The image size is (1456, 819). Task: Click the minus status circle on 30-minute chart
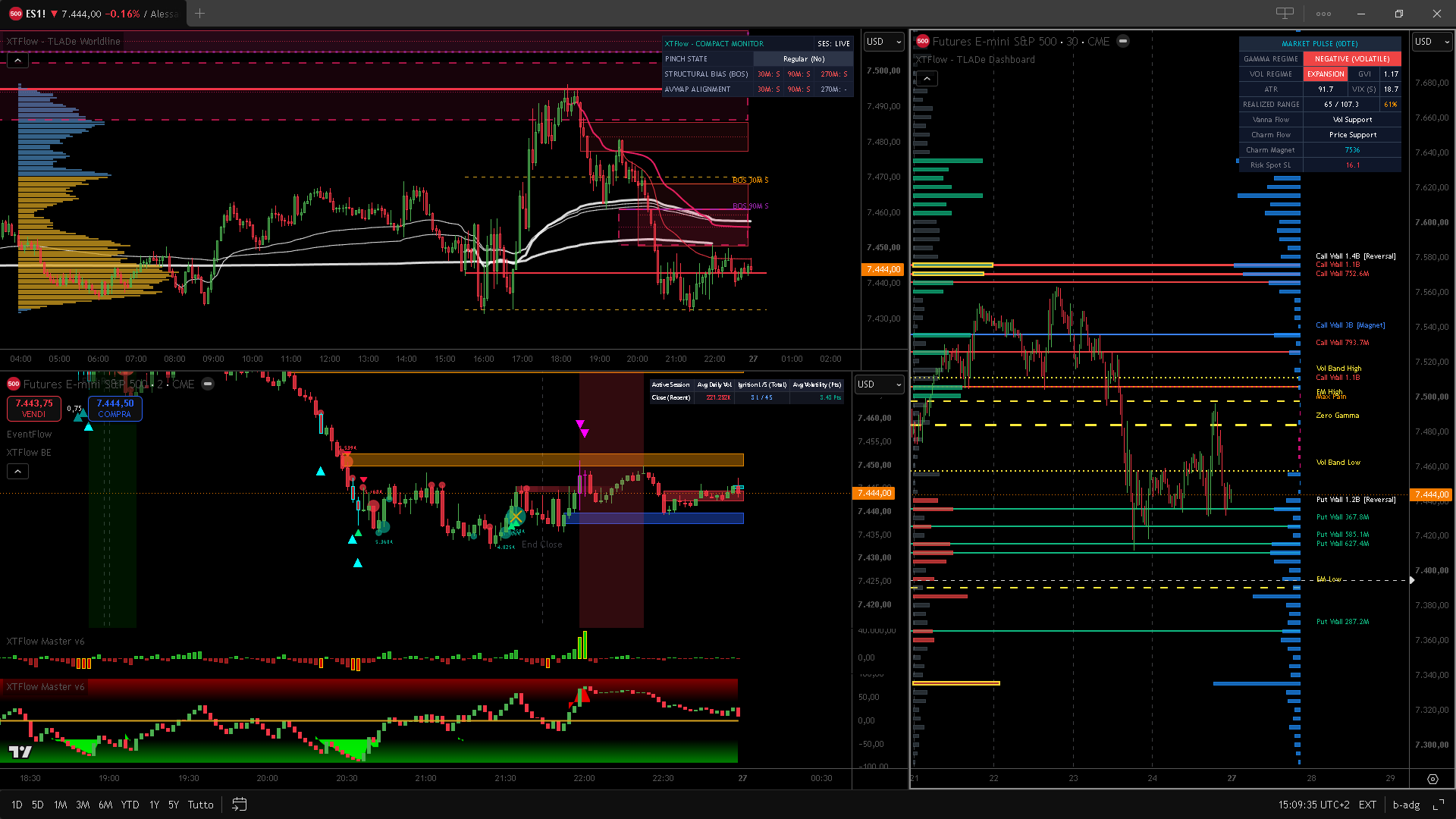[x=1123, y=42]
